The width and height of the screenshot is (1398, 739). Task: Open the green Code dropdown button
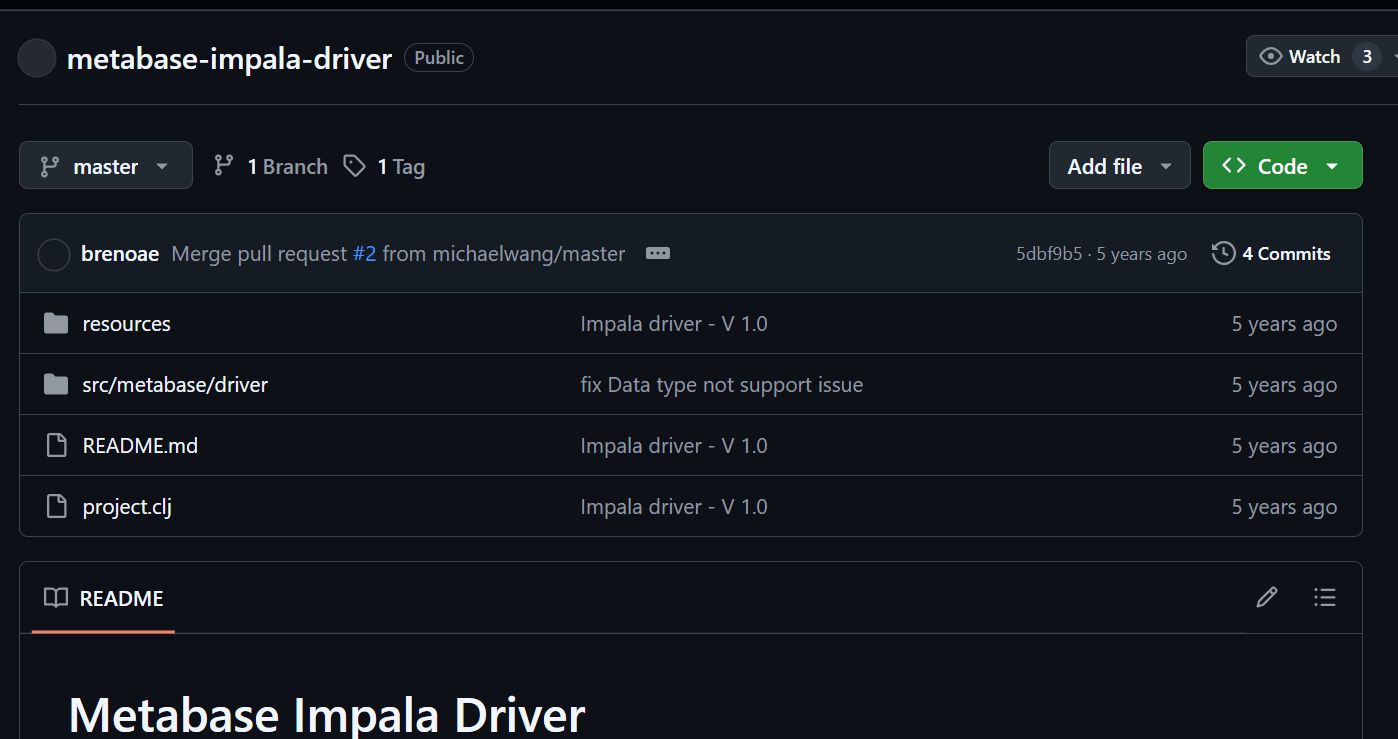coord(1282,165)
